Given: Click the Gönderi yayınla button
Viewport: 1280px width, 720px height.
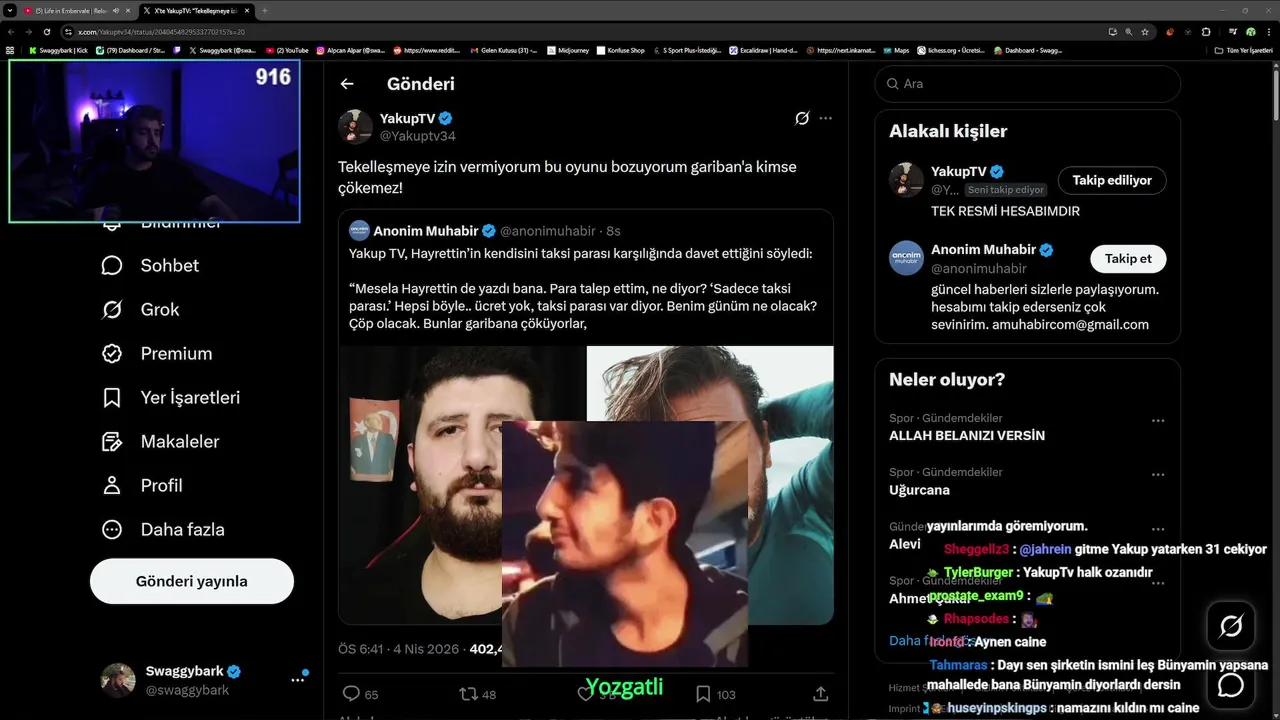Looking at the screenshot, I should click(x=192, y=581).
